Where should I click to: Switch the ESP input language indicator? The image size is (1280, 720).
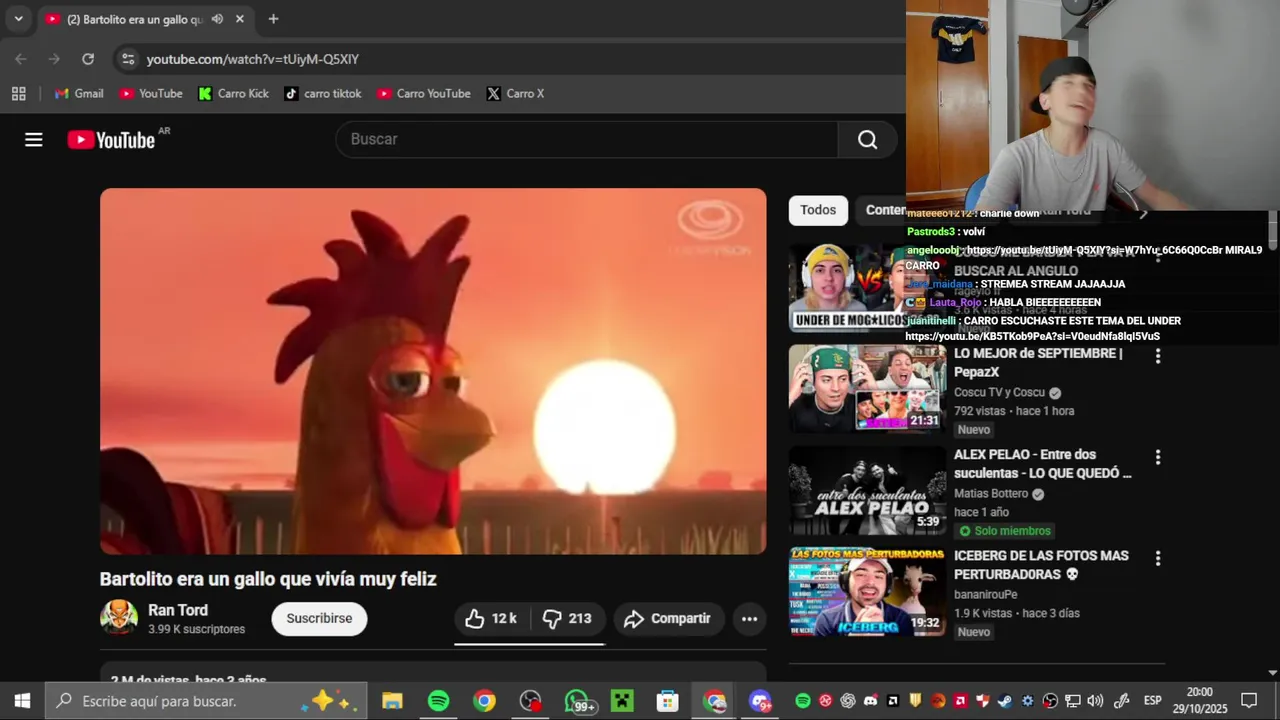tap(1152, 701)
